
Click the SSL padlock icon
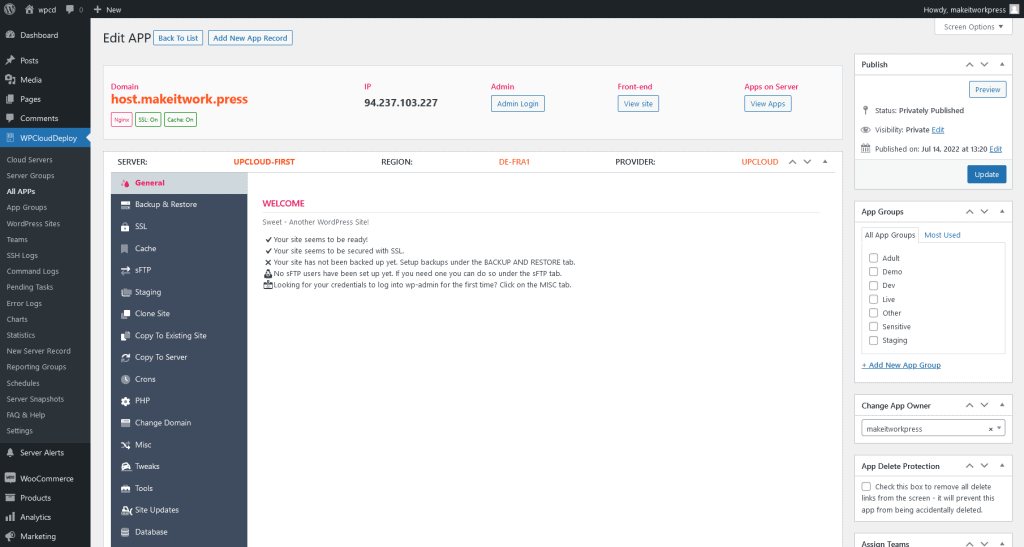click(125, 227)
